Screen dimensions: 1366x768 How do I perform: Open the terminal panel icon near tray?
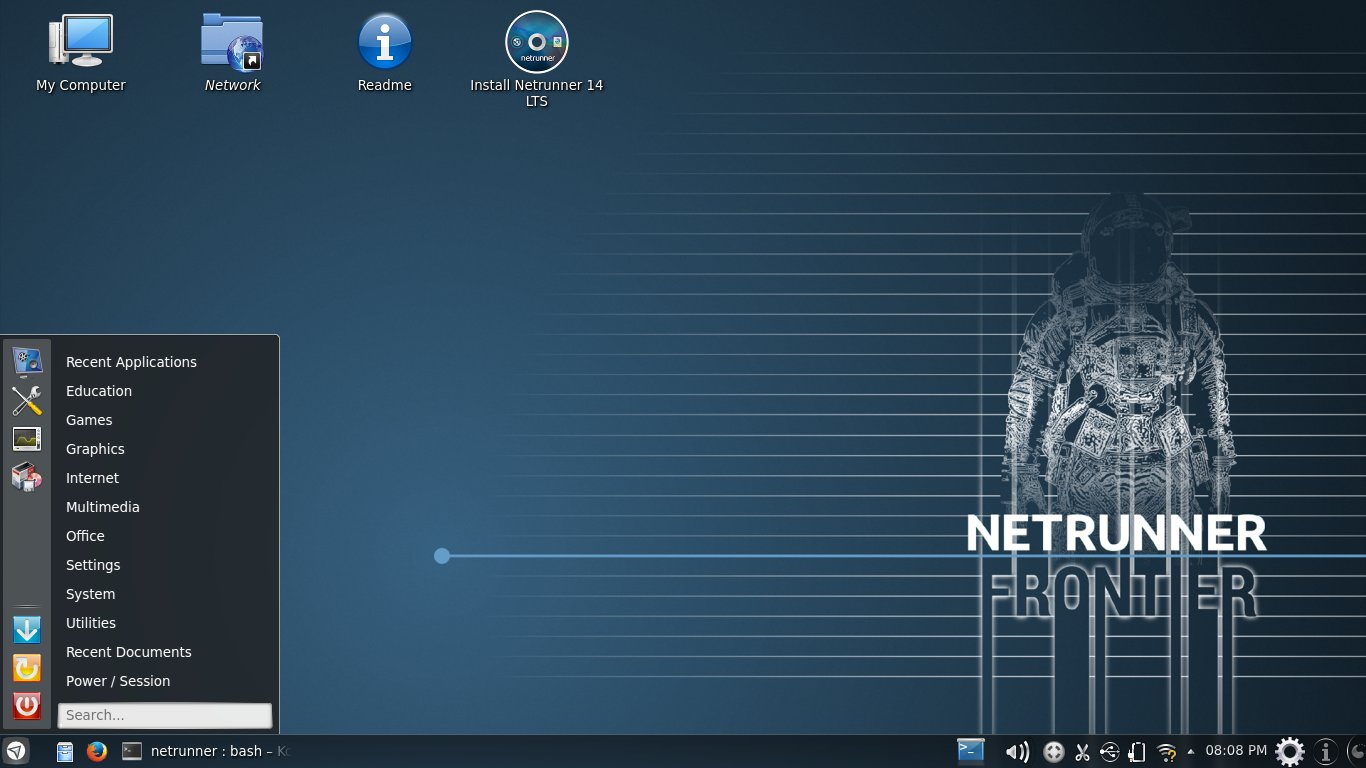[x=970, y=751]
